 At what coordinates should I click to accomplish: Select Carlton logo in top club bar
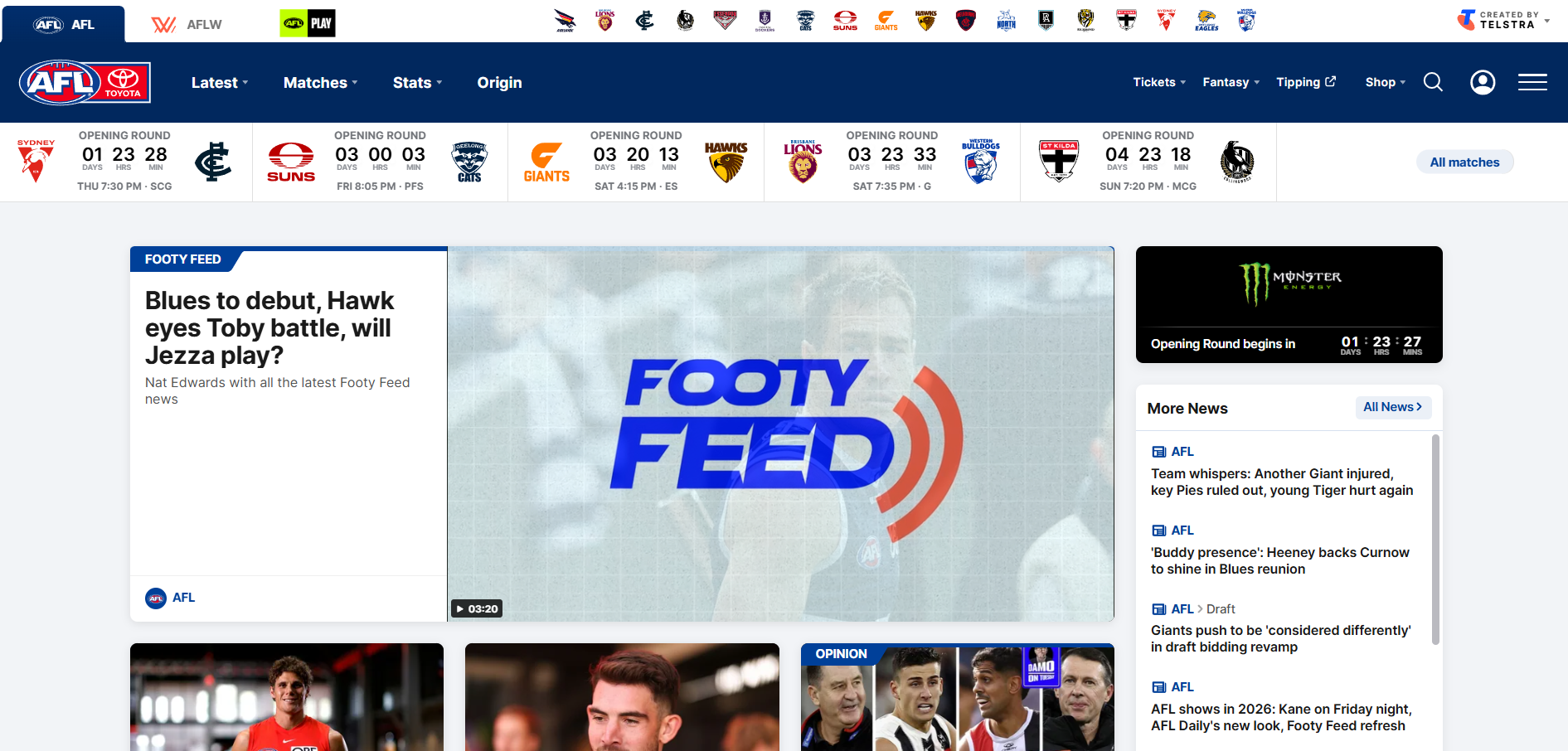645,21
